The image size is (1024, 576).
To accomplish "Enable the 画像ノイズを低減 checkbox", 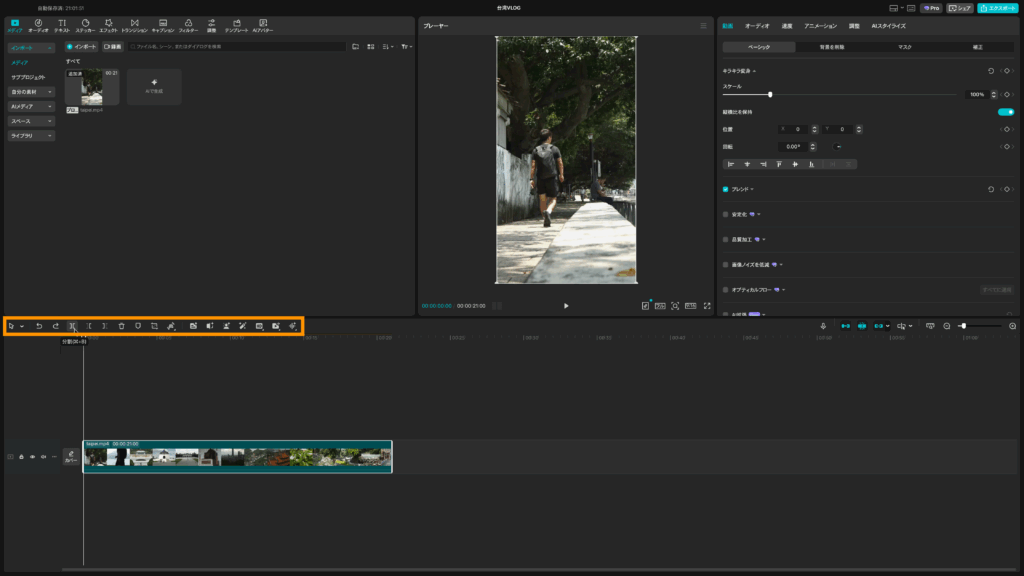I will pos(726,264).
